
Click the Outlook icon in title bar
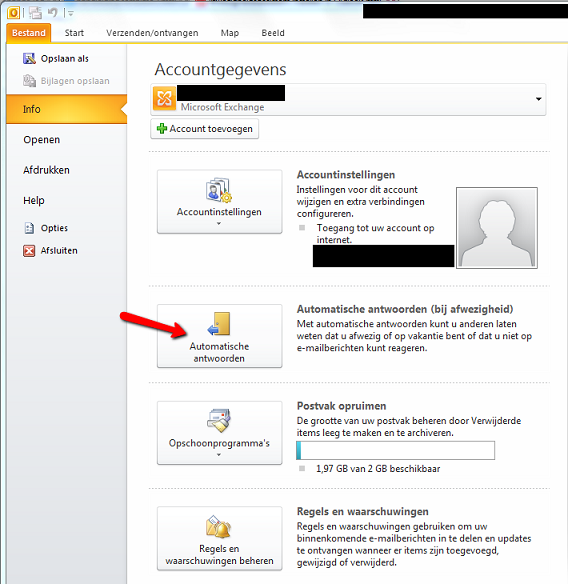[13, 13]
